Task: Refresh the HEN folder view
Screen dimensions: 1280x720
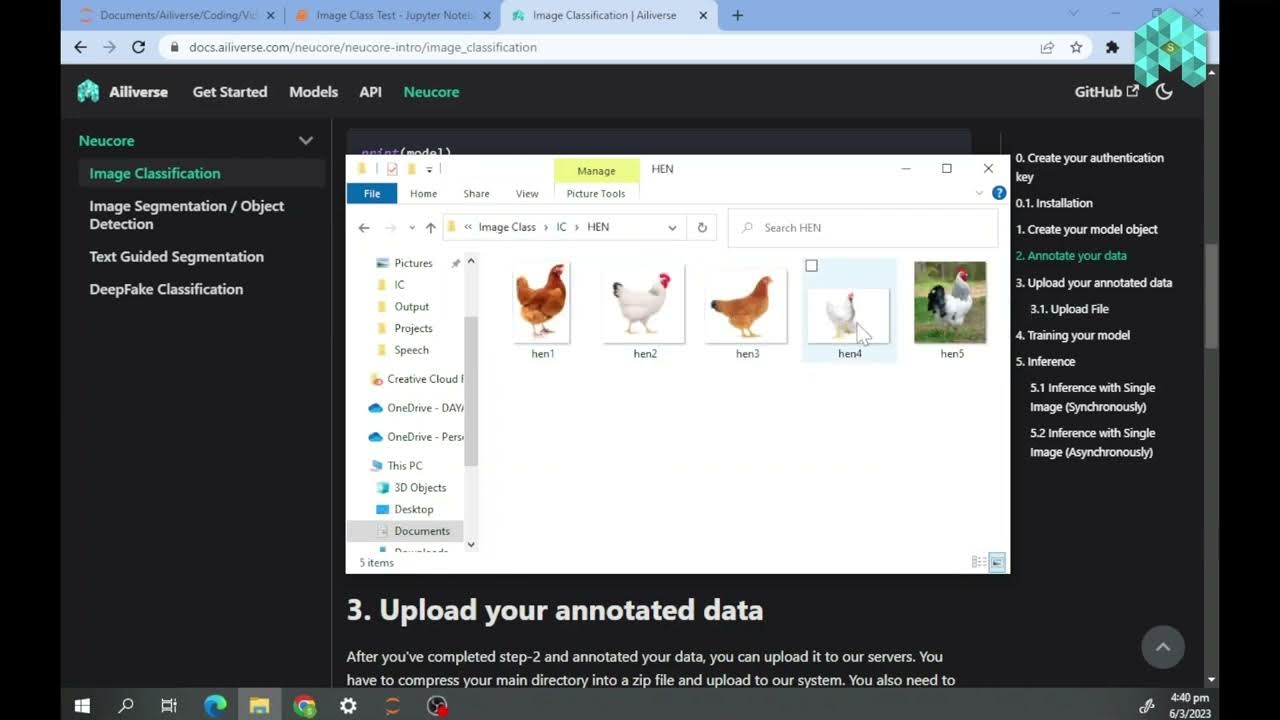Action: click(x=702, y=228)
